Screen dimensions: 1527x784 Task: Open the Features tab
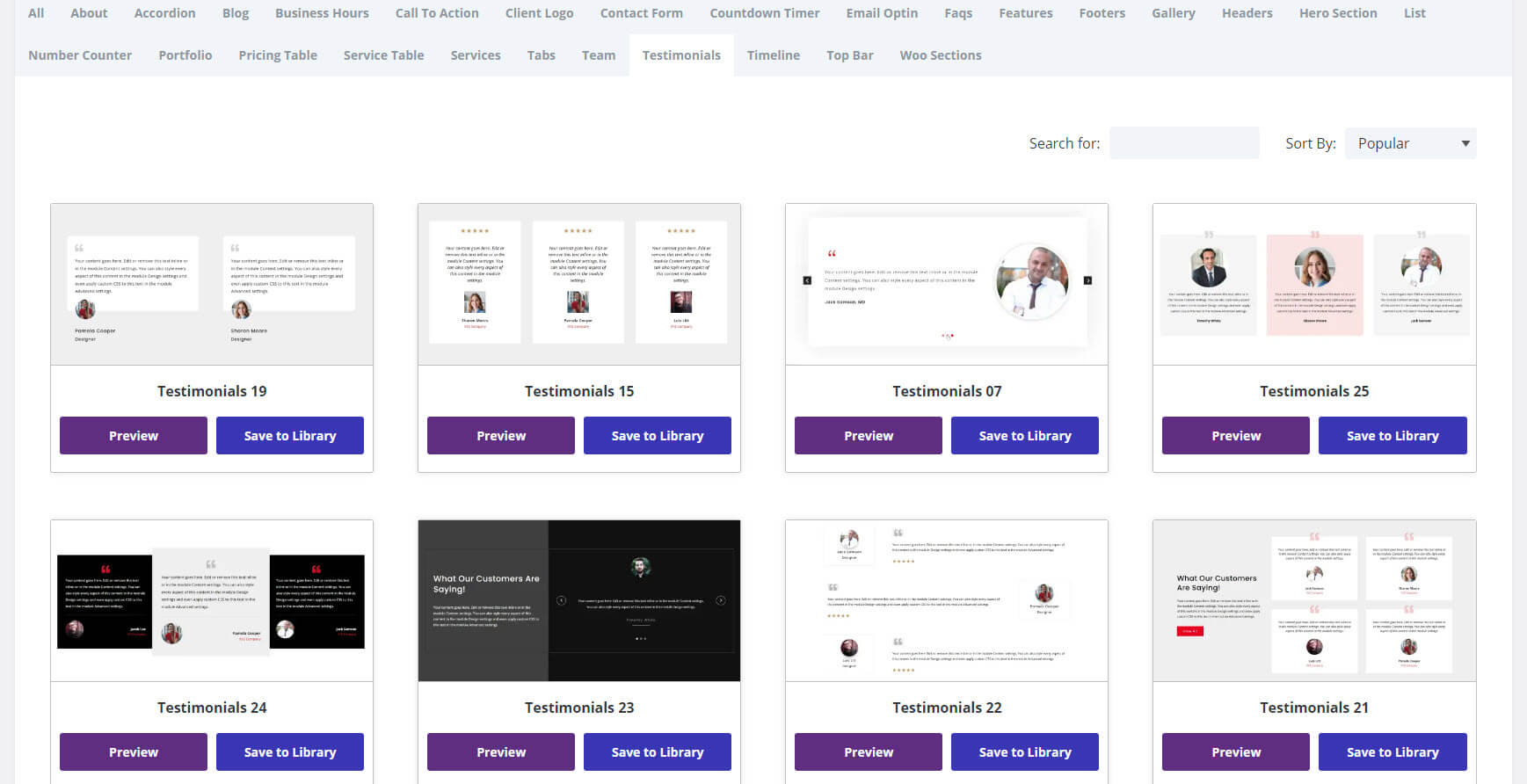click(1026, 13)
